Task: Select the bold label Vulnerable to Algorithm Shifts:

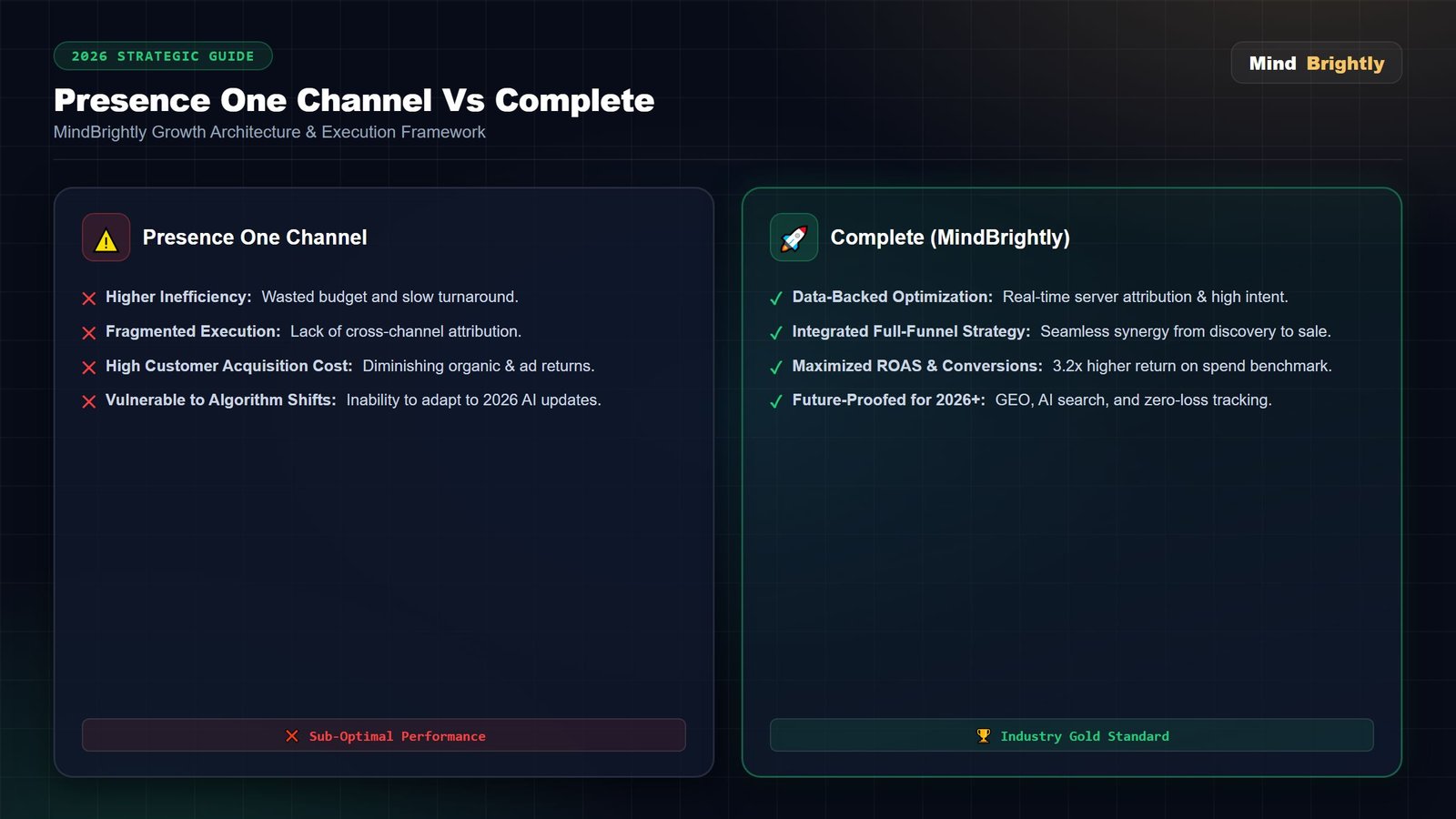Action: pyautogui.click(x=221, y=399)
